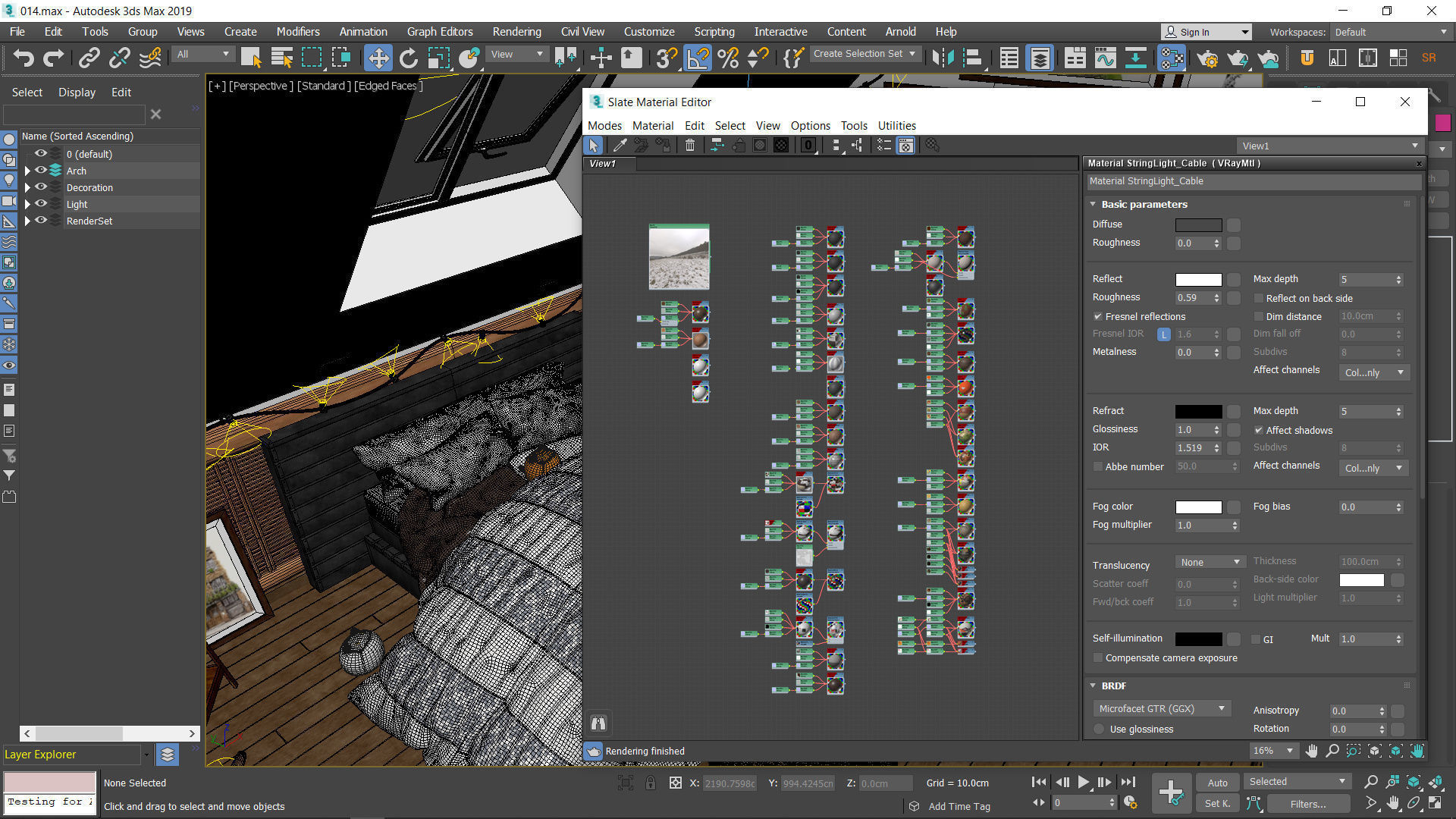Image resolution: width=1456 pixels, height=819 pixels.
Task: Activate the Rotate tool icon
Action: (408, 58)
